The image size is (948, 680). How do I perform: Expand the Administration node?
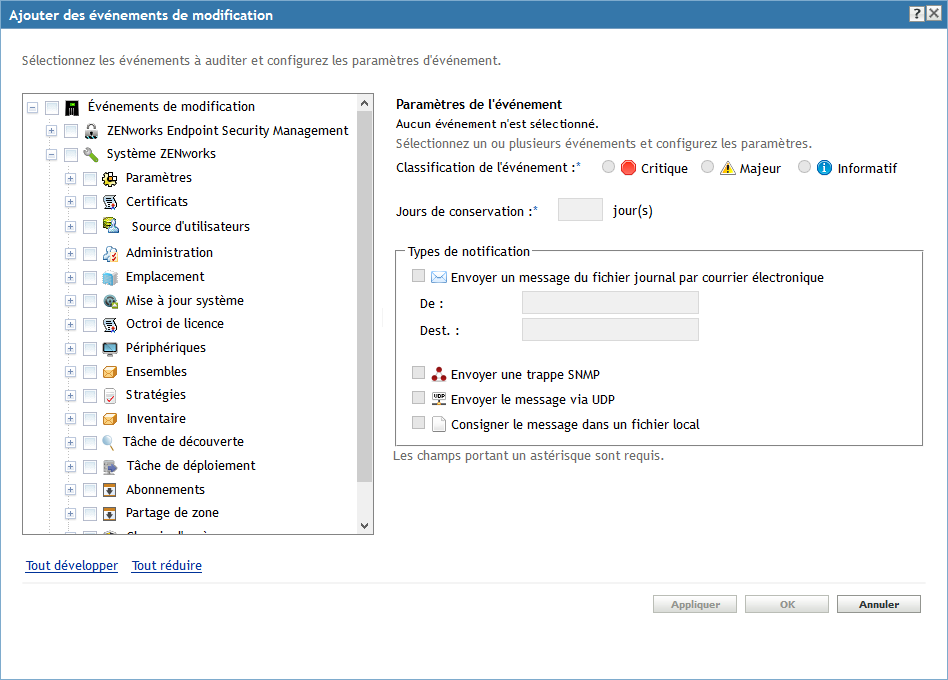coord(70,254)
